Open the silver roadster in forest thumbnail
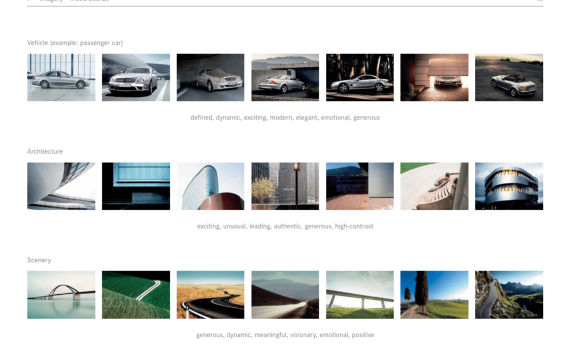 (x=360, y=77)
